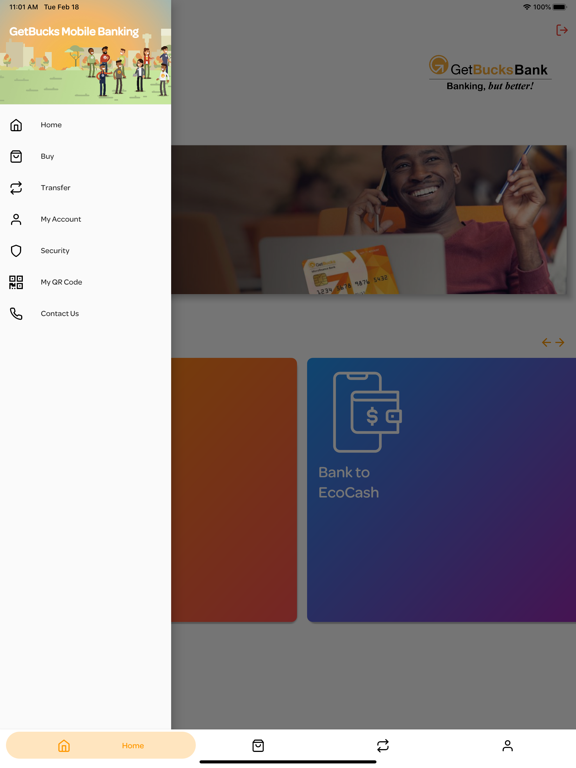Tap the My Account person icon in the side menu
This screenshot has height=768, width=576.
tap(16, 219)
